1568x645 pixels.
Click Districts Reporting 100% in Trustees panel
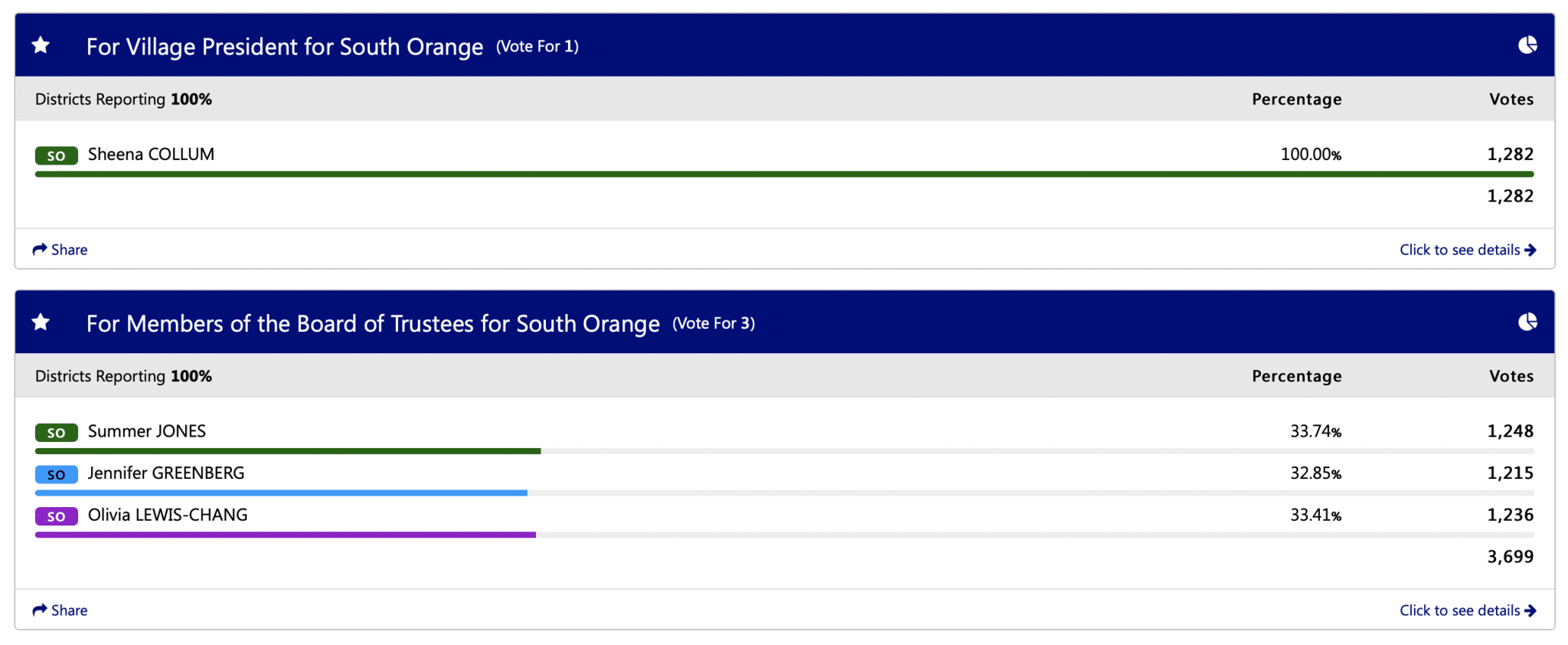click(123, 376)
